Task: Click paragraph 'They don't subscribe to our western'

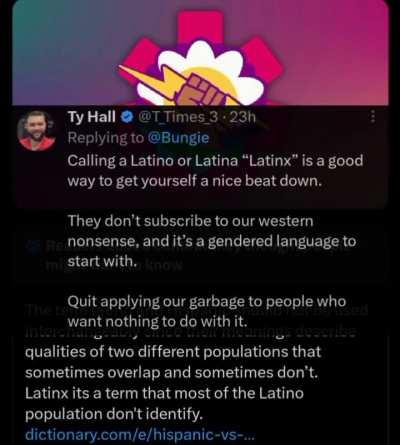Action: click(212, 241)
